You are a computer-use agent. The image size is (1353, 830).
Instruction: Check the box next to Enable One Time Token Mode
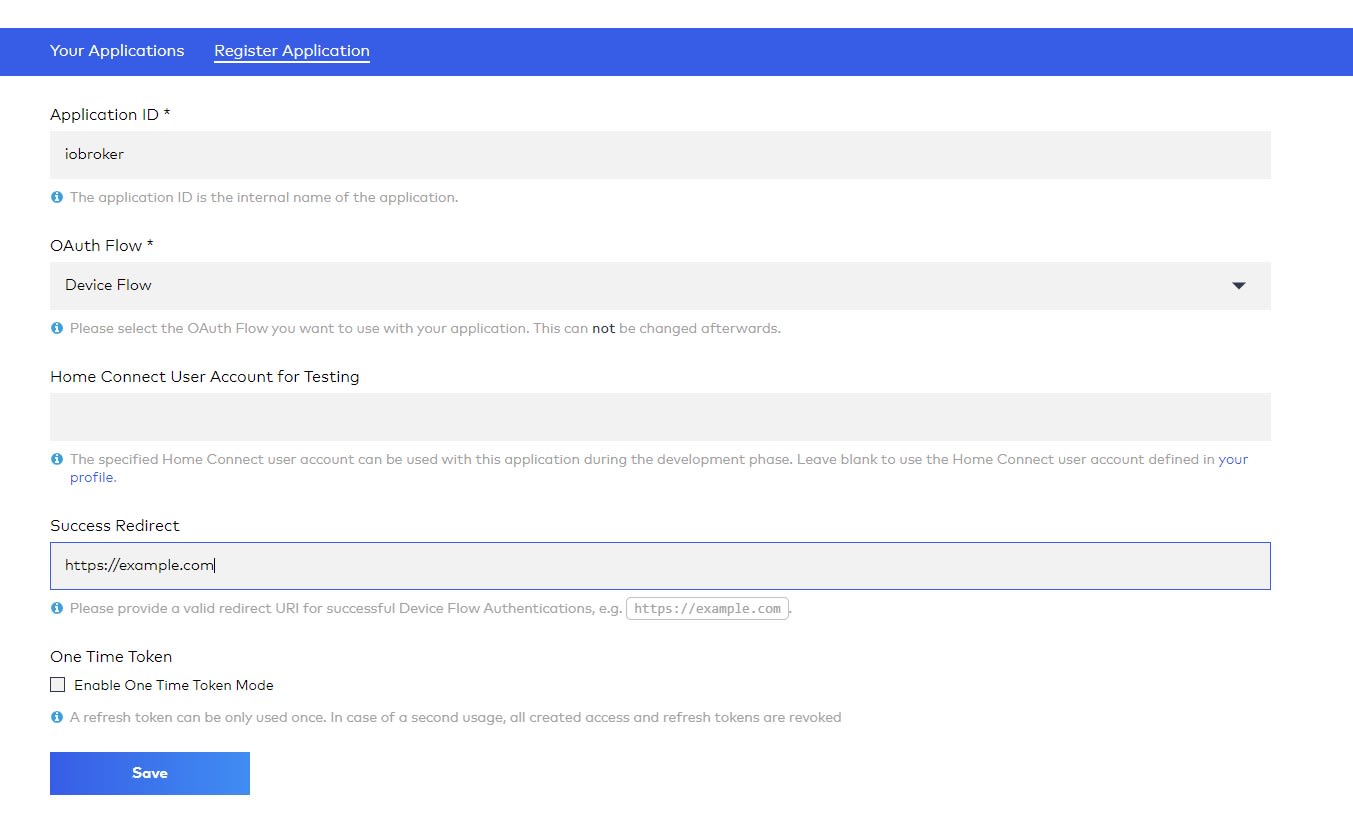[x=58, y=684]
